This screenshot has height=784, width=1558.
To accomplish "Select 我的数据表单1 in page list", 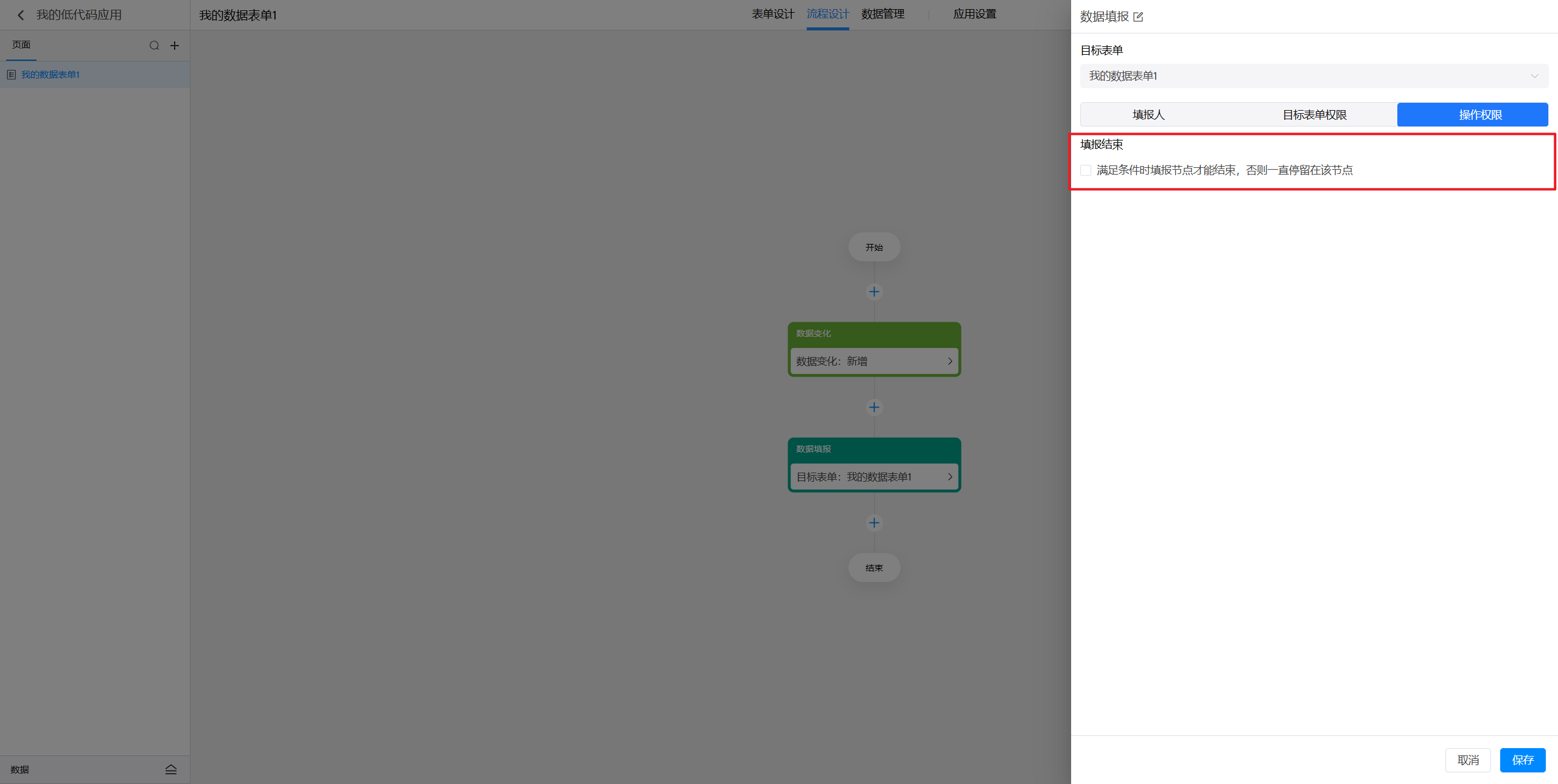I will (51, 75).
